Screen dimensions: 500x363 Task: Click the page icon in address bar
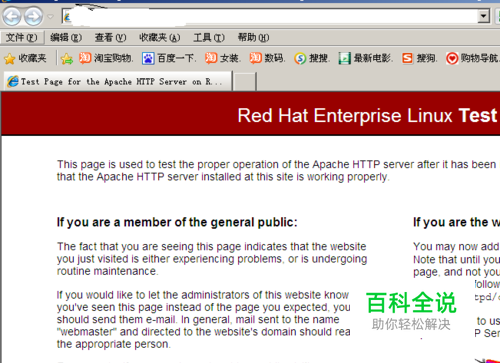pos(67,17)
